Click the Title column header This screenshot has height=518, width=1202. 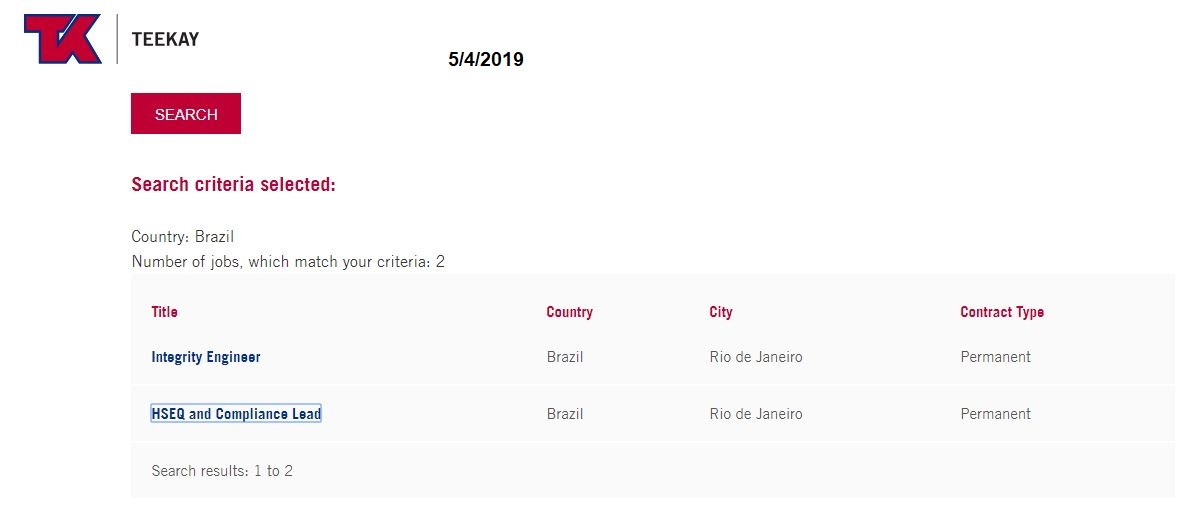(164, 312)
